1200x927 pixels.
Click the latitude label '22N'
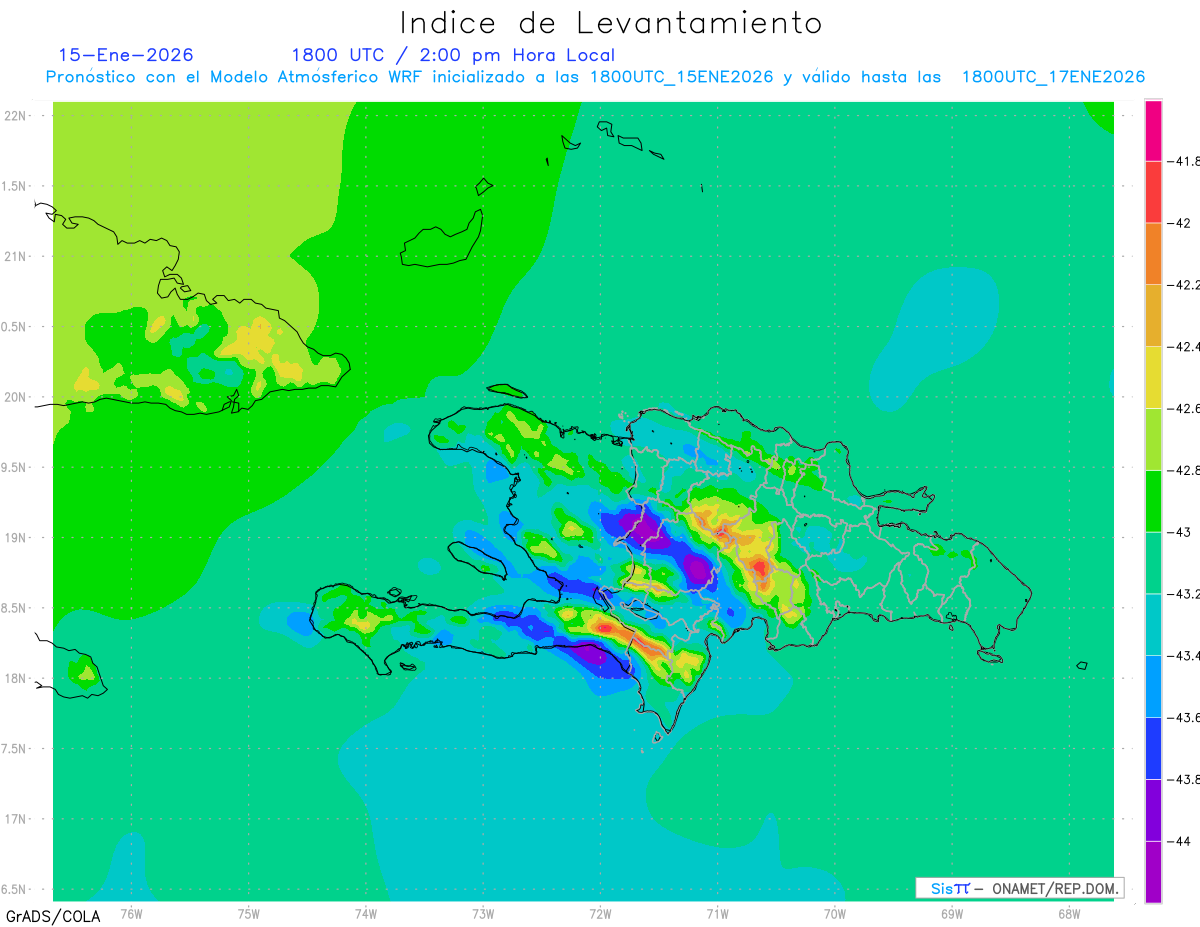[15, 116]
